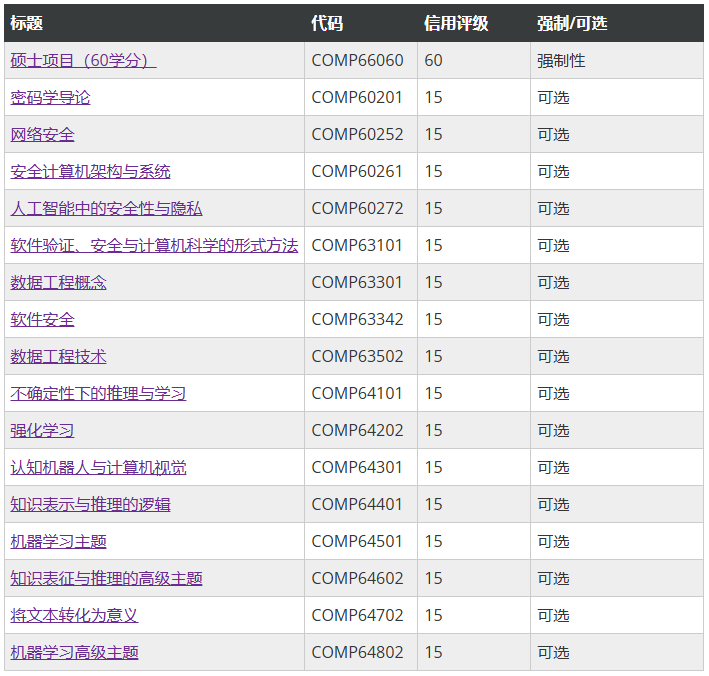Click the 认知机器人与计算机视觉 link
This screenshot has width=709, height=676.
98,467
